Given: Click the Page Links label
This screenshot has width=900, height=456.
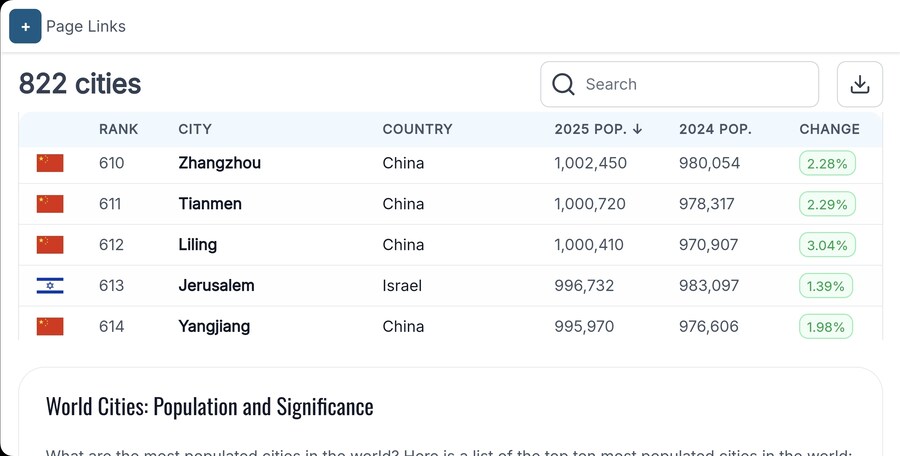Looking at the screenshot, I should [x=86, y=26].
